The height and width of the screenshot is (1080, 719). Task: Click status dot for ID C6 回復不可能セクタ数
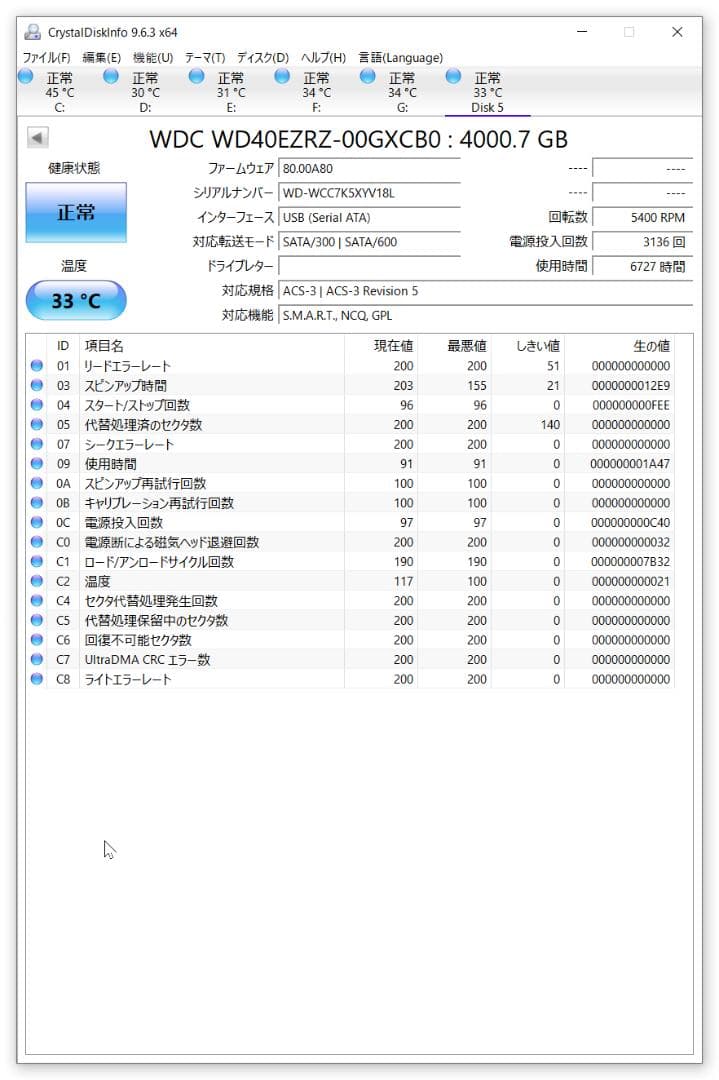click(x=37, y=640)
